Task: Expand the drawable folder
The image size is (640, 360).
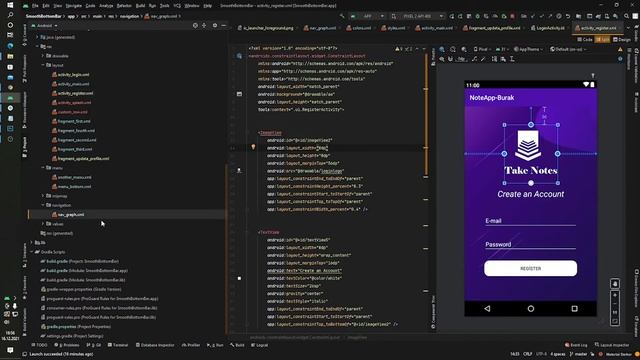Action: coord(43,56)
